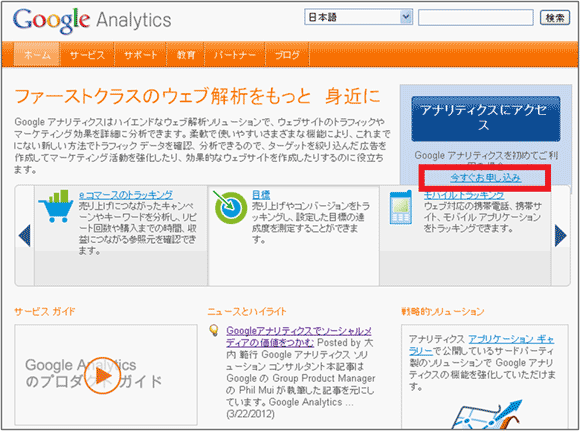The width and height of the screenshot is (580, 431).
Task: Play the product guide video
Action: (102, 376)
